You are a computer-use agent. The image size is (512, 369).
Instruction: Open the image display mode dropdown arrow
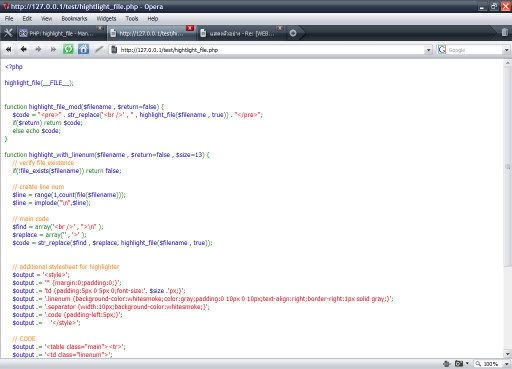tap(467, 364)
